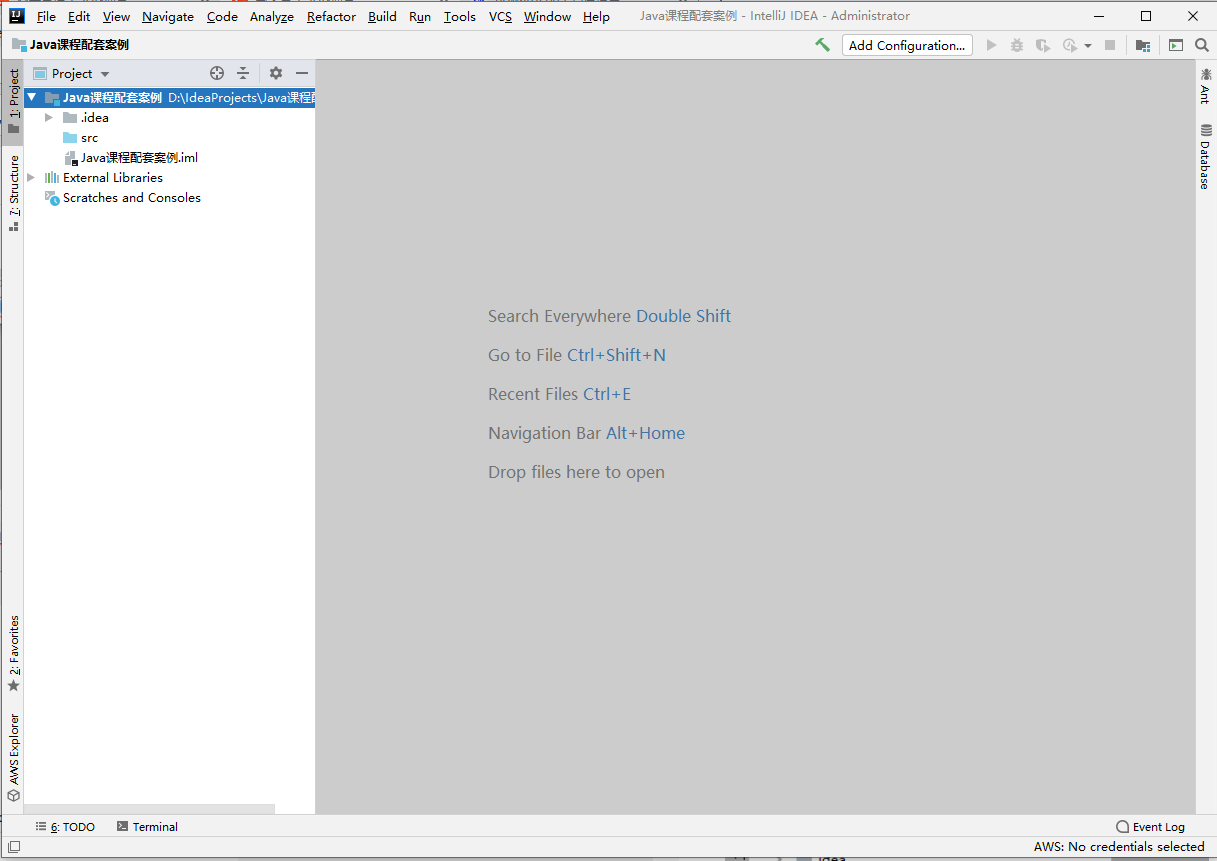Click the Java课程配套案例 navigation bar breadcrumb
This screenshot has width=1217, height=861.
70,45
